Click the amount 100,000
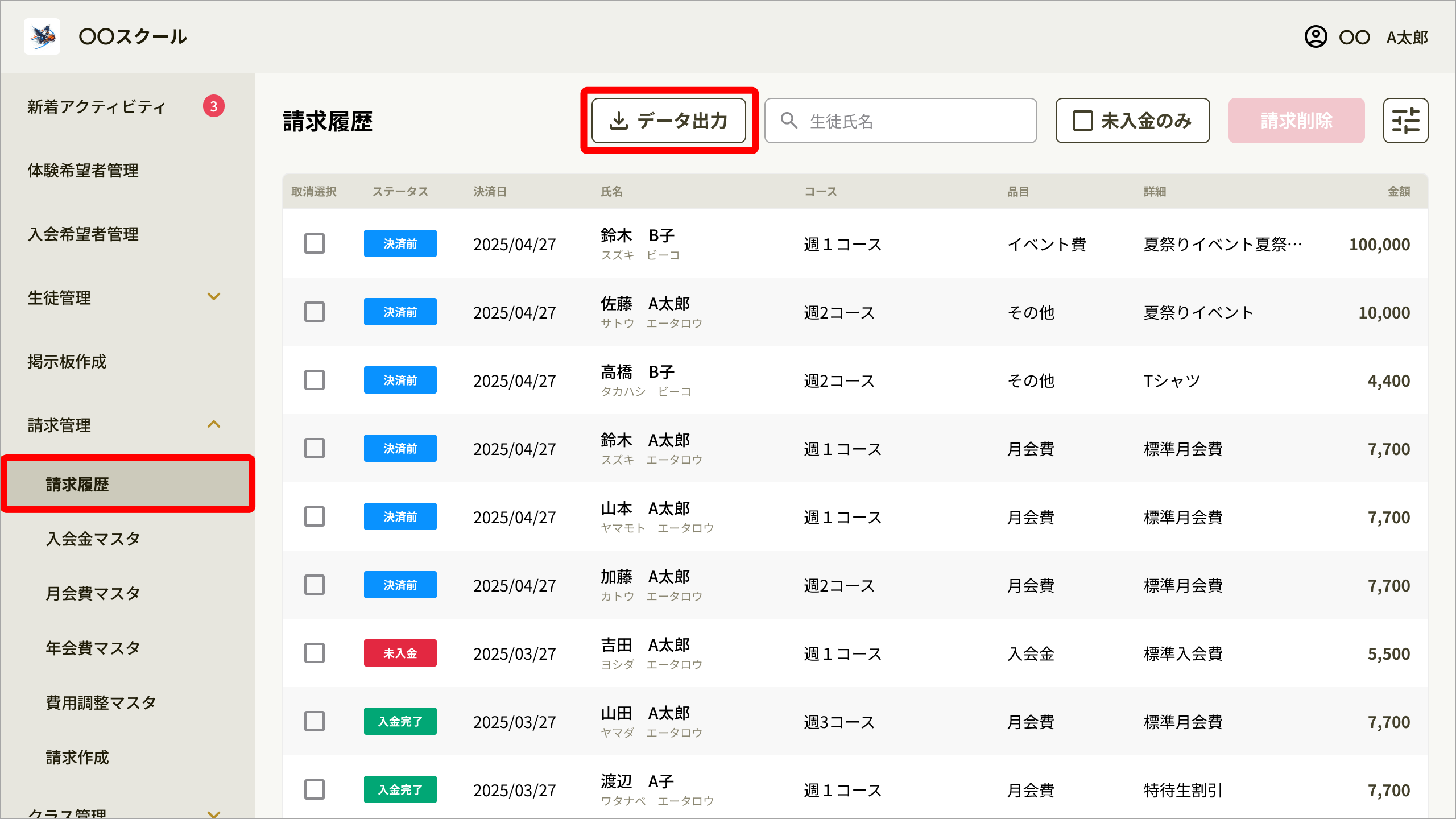Image resolution: width=1456 pixels, height=819 pixels. point(1380,244)
